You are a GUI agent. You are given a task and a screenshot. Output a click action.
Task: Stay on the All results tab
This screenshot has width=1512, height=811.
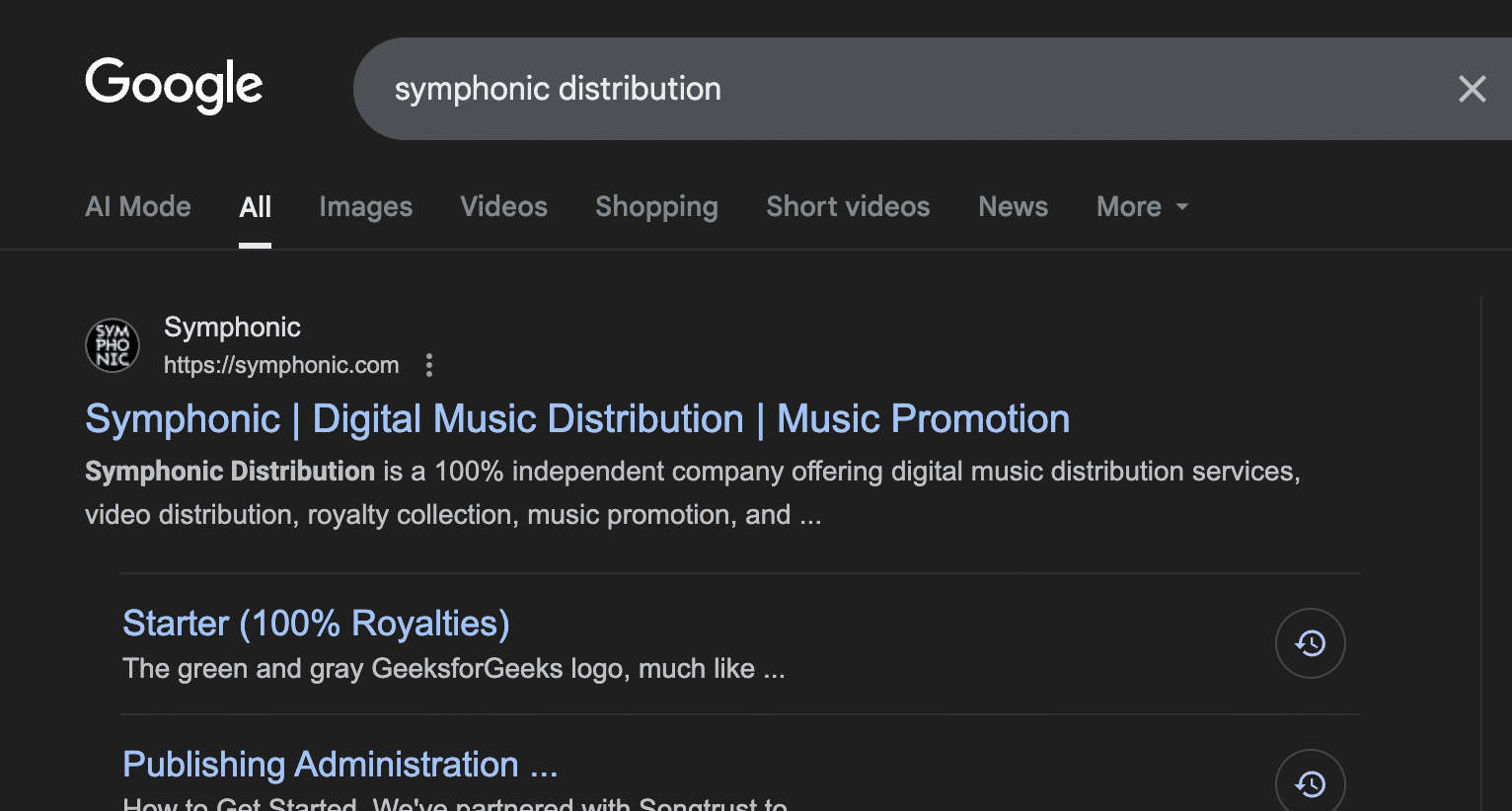(255, 206)
